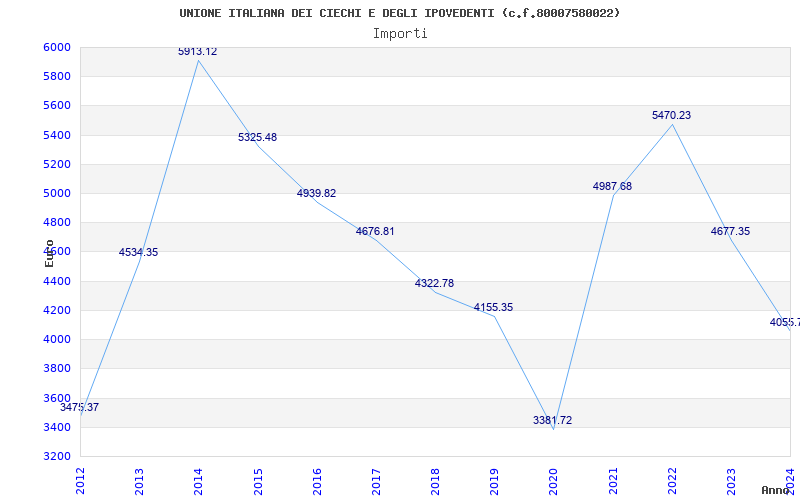Select the 4534.35 data label
The width and height of the screenshot is (800, 500).
(x=138, y=252)
